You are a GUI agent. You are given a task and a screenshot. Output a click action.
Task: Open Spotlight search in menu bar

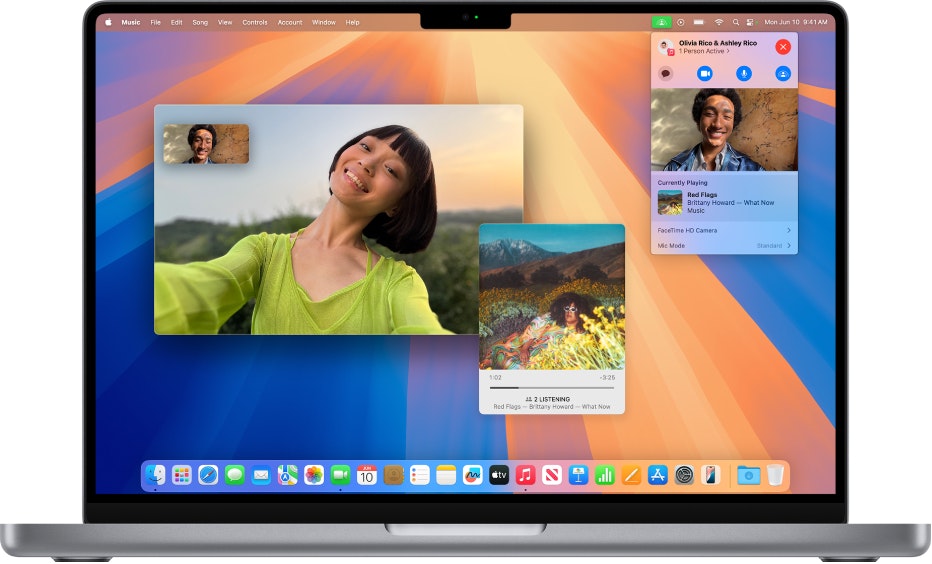736,21
